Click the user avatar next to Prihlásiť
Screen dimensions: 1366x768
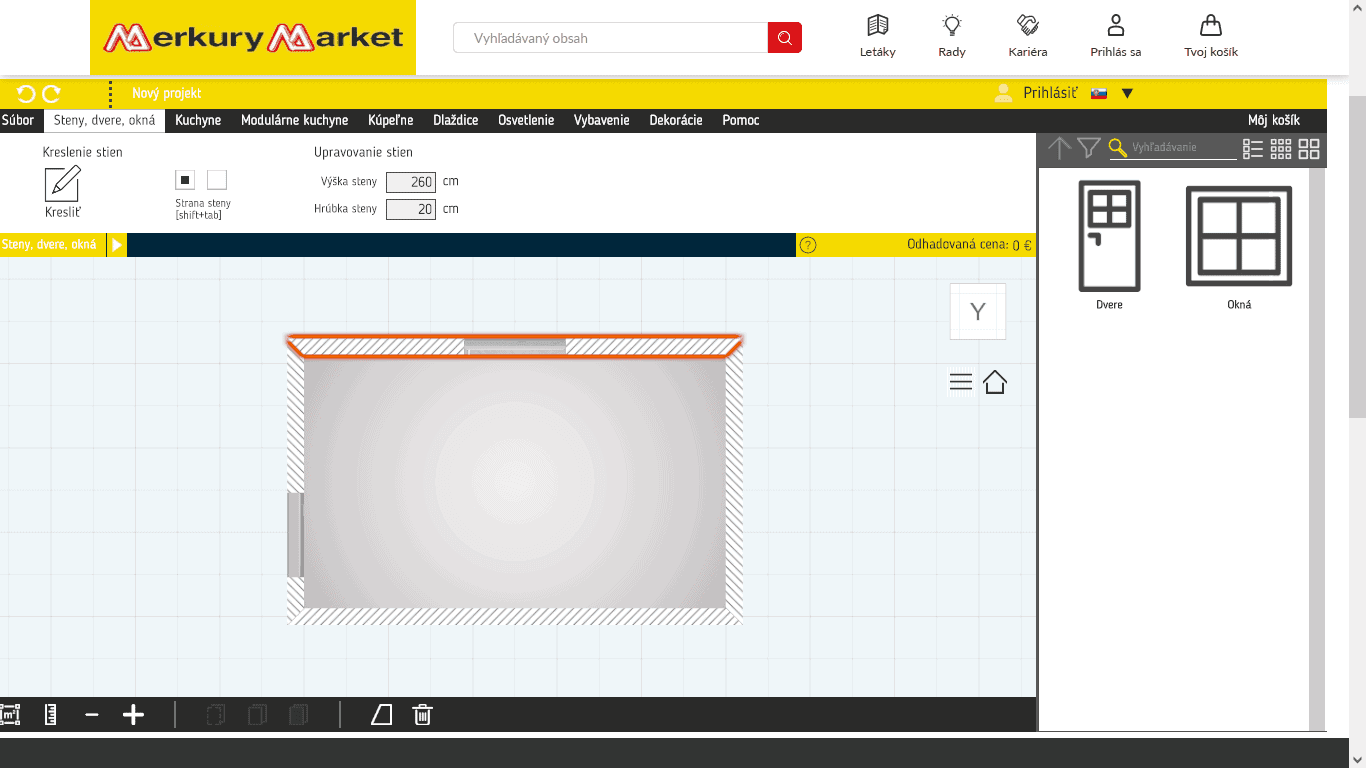coord(1003,93)
